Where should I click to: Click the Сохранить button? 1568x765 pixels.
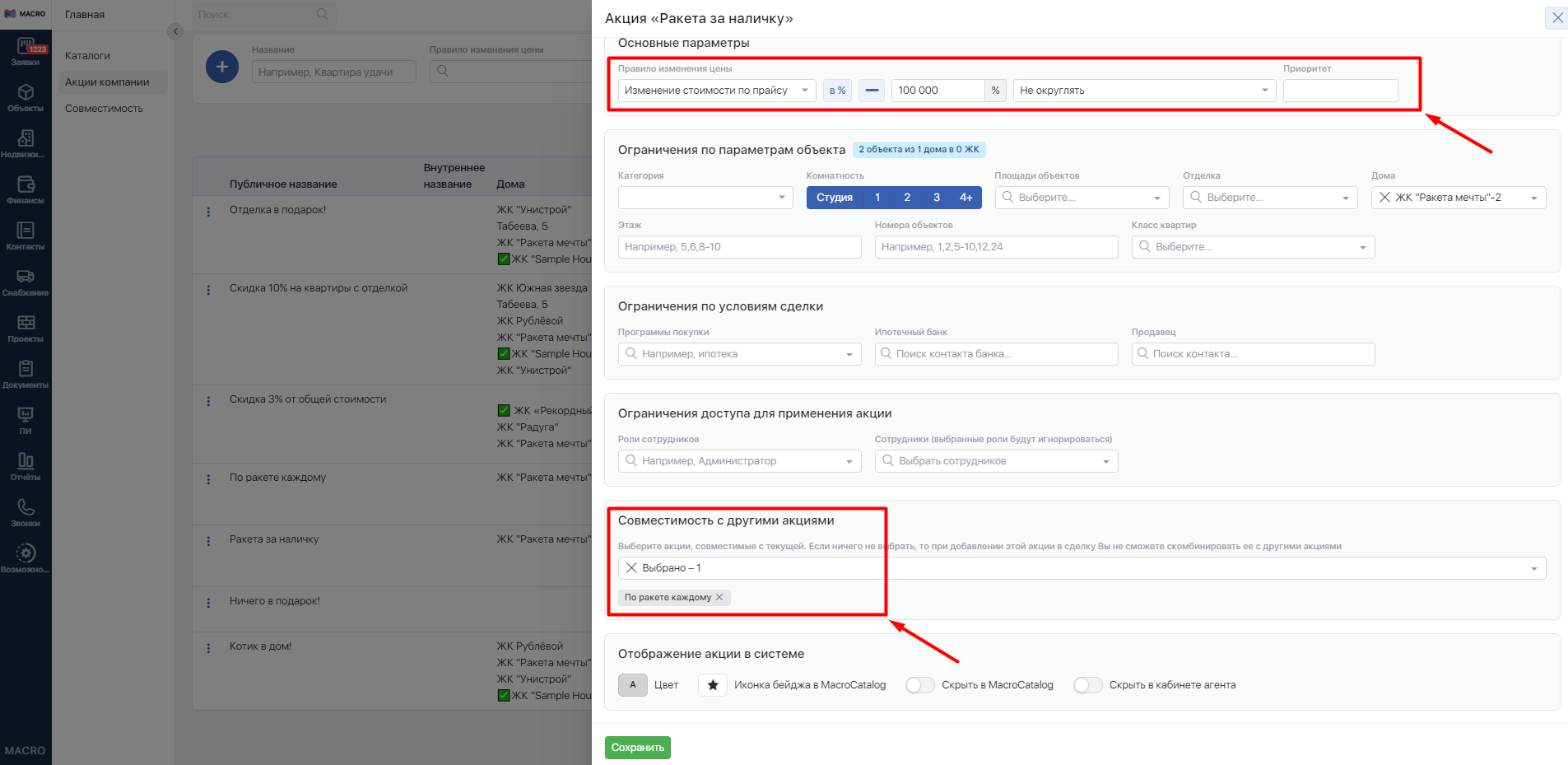tap(637, 748)
